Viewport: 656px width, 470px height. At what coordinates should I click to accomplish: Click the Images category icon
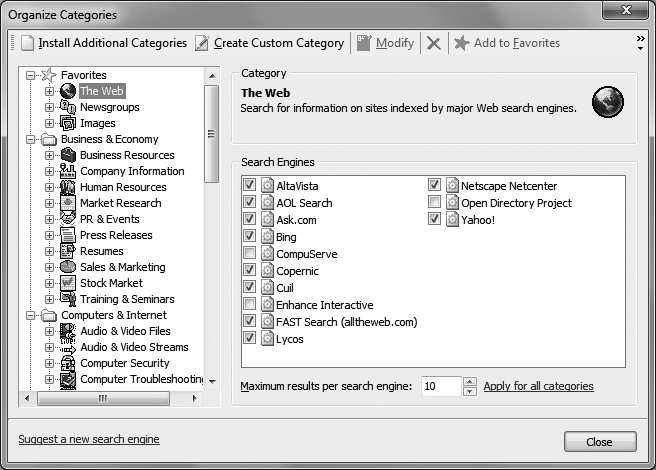click(68, 123)
